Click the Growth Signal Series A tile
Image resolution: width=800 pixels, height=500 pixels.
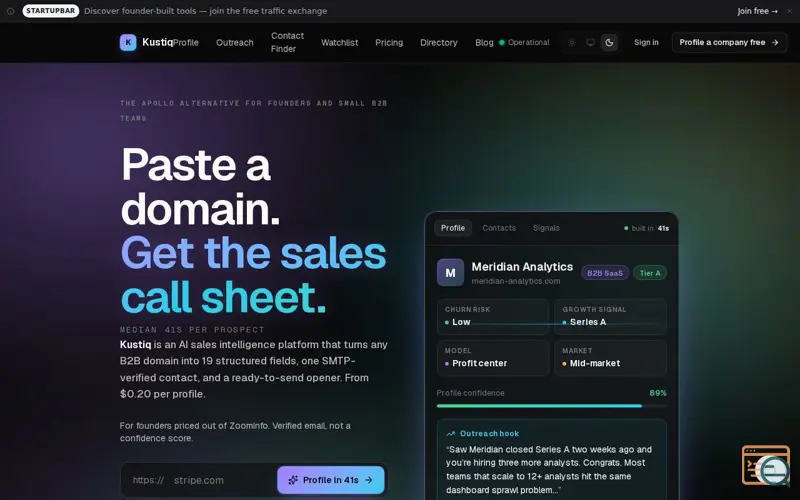tap(610, 317)
